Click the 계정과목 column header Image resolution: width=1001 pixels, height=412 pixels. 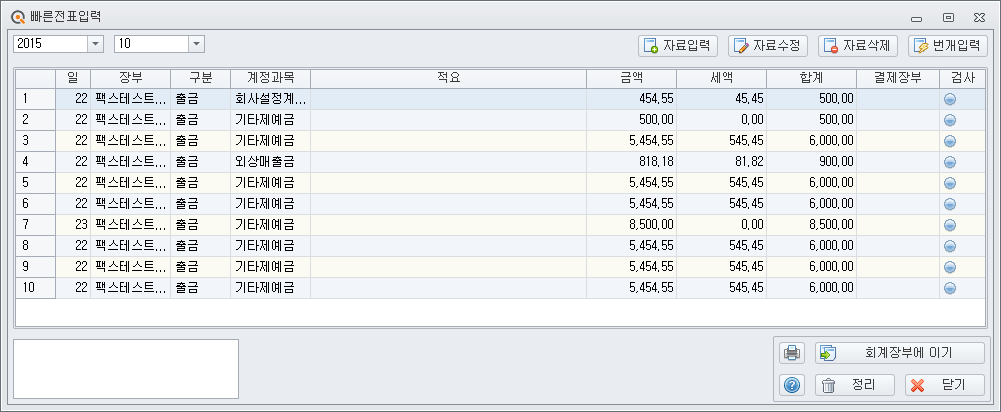point(271,79)
